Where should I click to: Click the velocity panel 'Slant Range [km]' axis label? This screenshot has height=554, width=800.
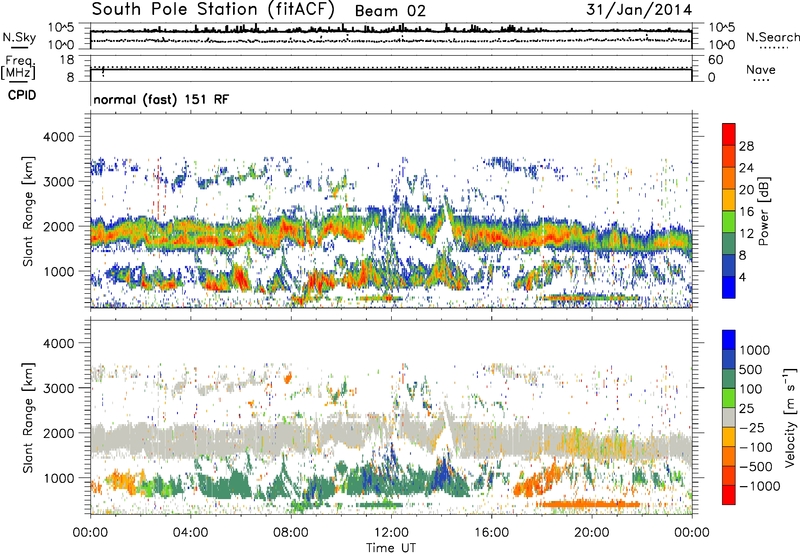pyautogui.click(x=28, y=418)
